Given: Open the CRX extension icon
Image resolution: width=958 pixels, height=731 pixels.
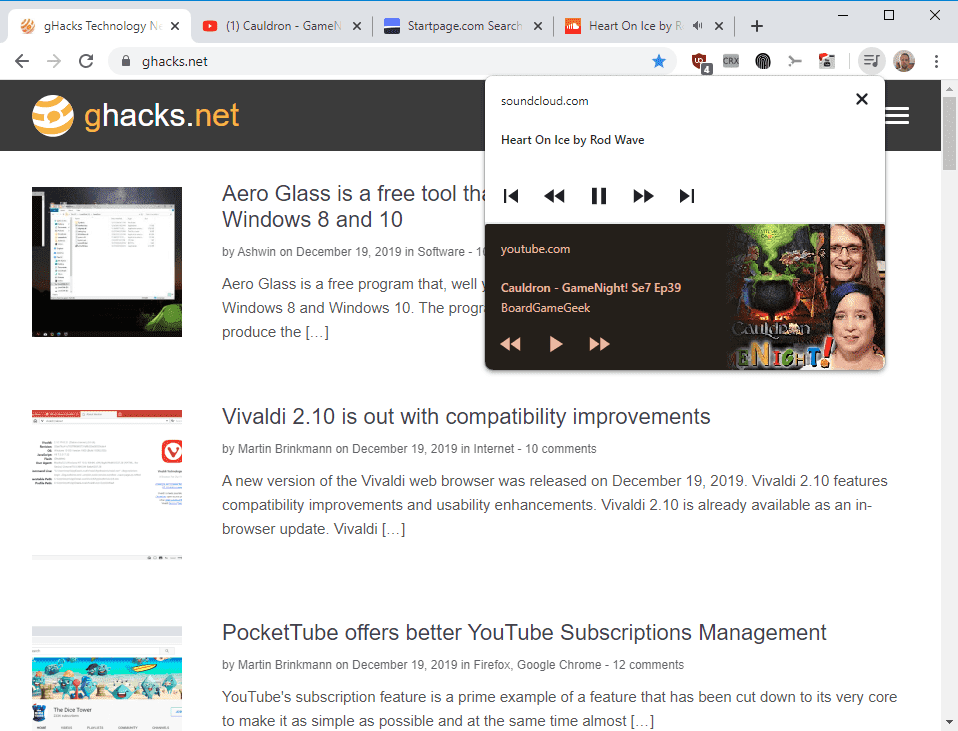Looking at the screenshot, I should point(731,61).
